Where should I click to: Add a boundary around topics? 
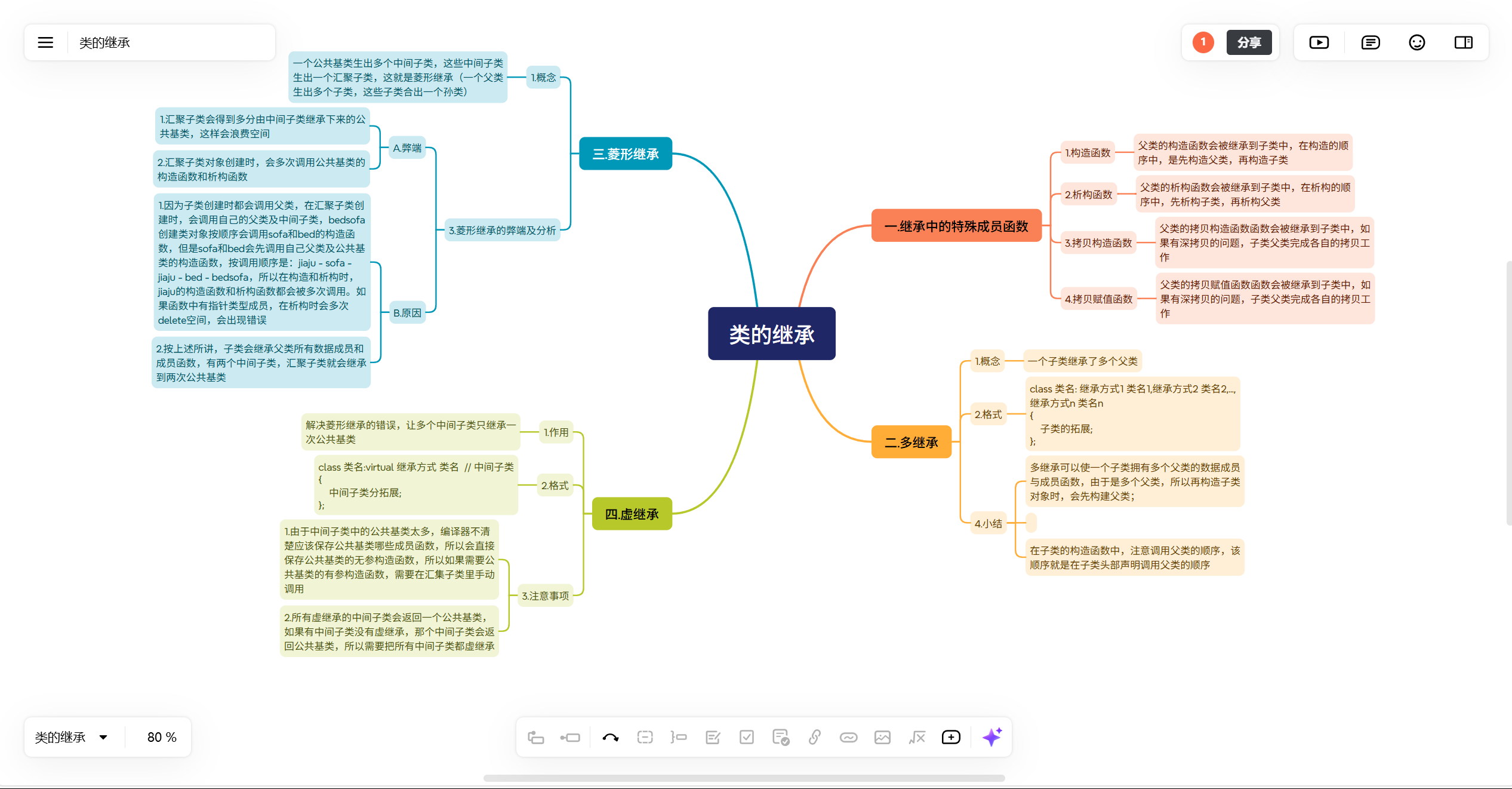(x=645, y=737)
